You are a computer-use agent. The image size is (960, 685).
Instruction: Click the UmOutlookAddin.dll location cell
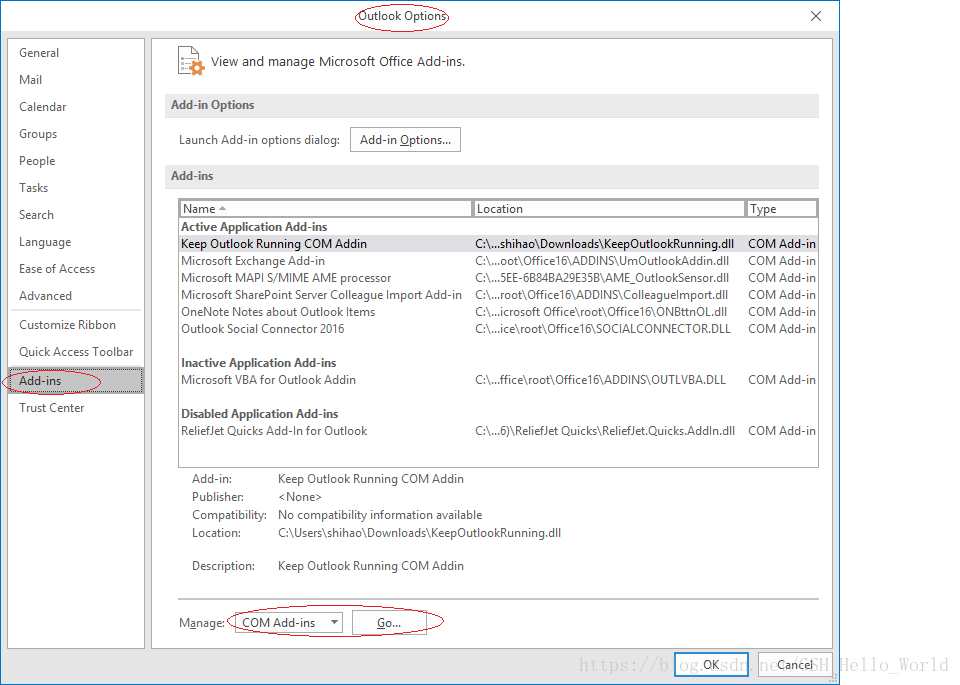click(x=602, y=261)
